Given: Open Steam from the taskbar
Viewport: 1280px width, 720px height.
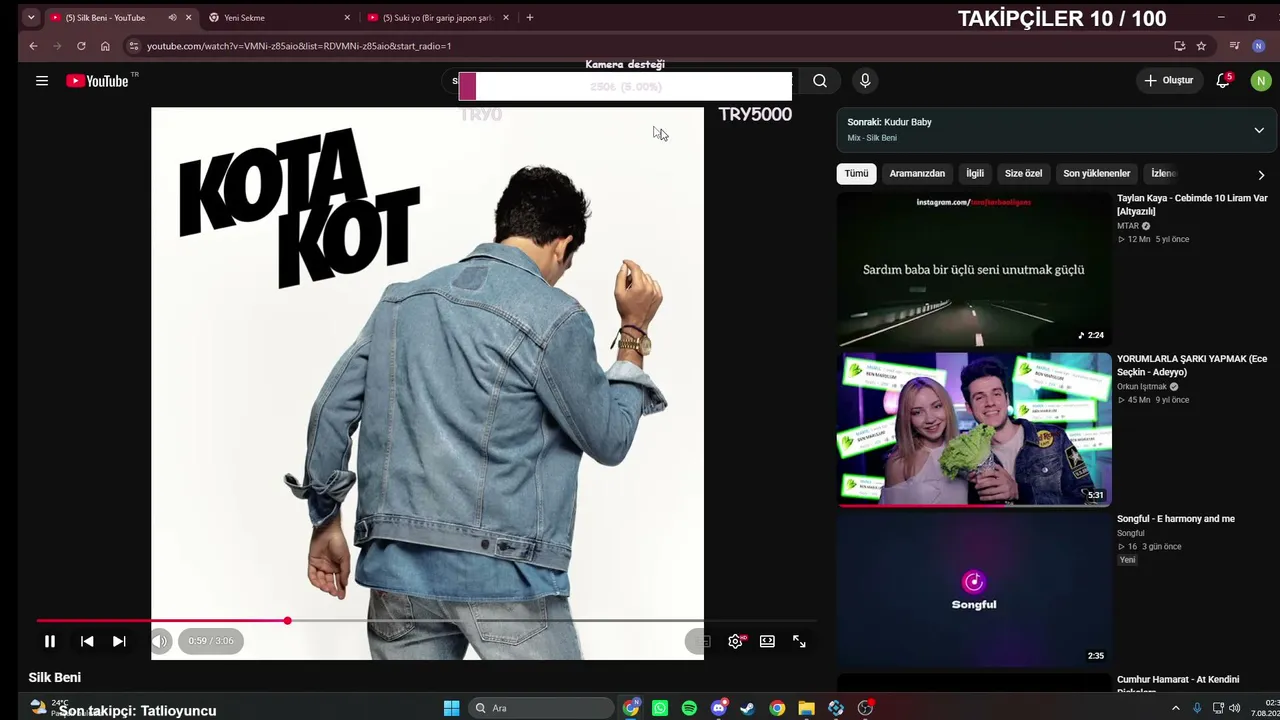Looking at the screenshot, I should (747, 708).
